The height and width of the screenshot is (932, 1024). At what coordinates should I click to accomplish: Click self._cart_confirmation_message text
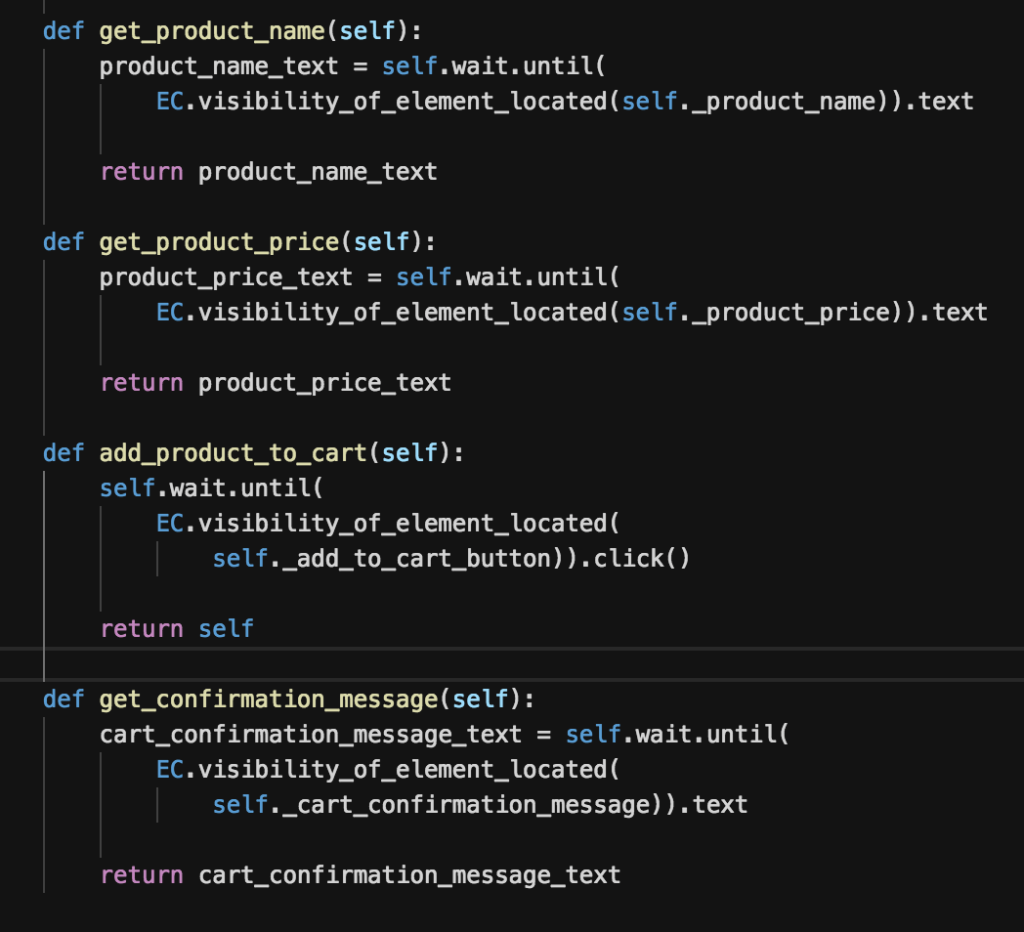pyautogui.click(x=432, y=805)
